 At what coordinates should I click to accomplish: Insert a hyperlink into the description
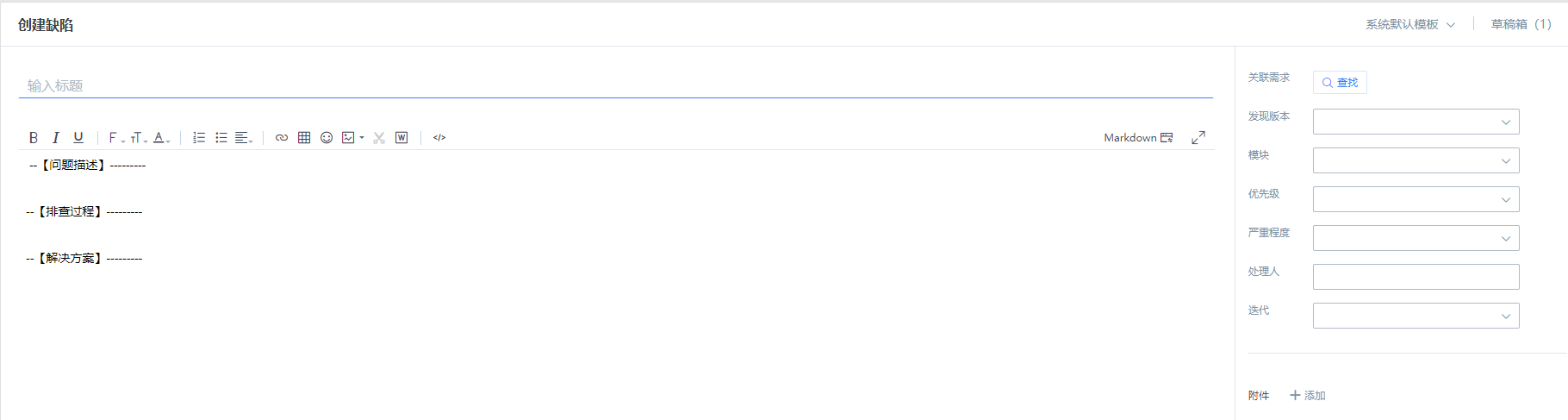coord(282,138)
